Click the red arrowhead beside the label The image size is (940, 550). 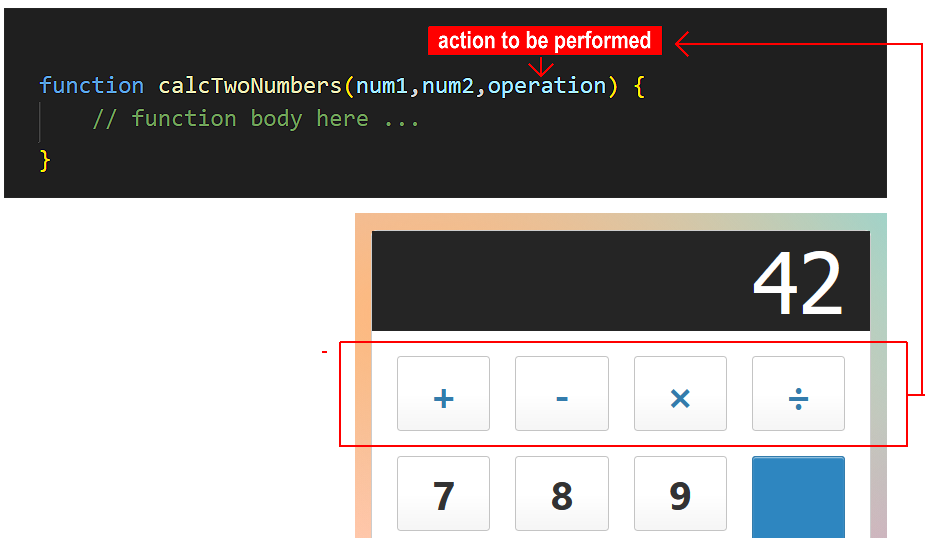coord(683,42)
